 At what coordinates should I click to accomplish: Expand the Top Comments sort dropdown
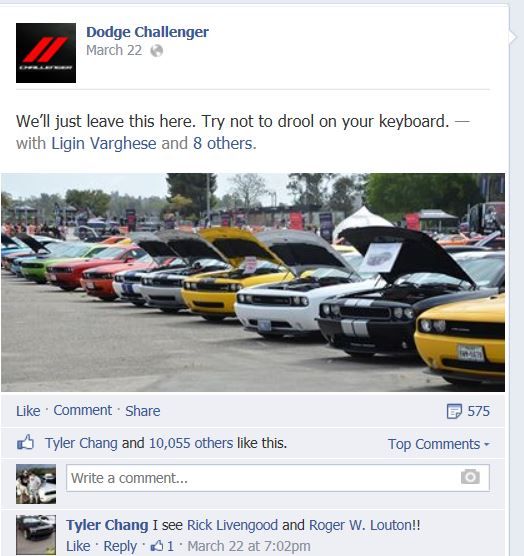[439, 444]
